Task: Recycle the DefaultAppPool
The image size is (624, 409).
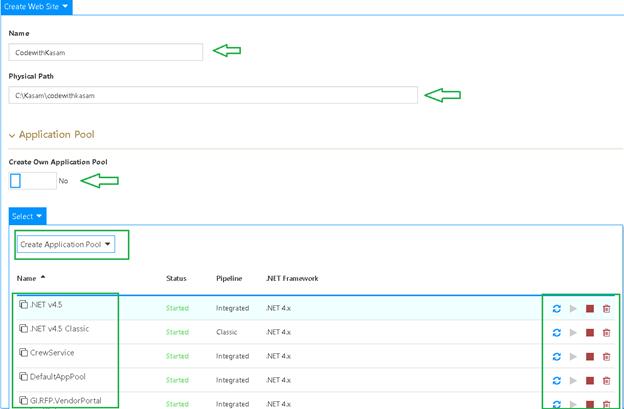Action: point(557,381)
